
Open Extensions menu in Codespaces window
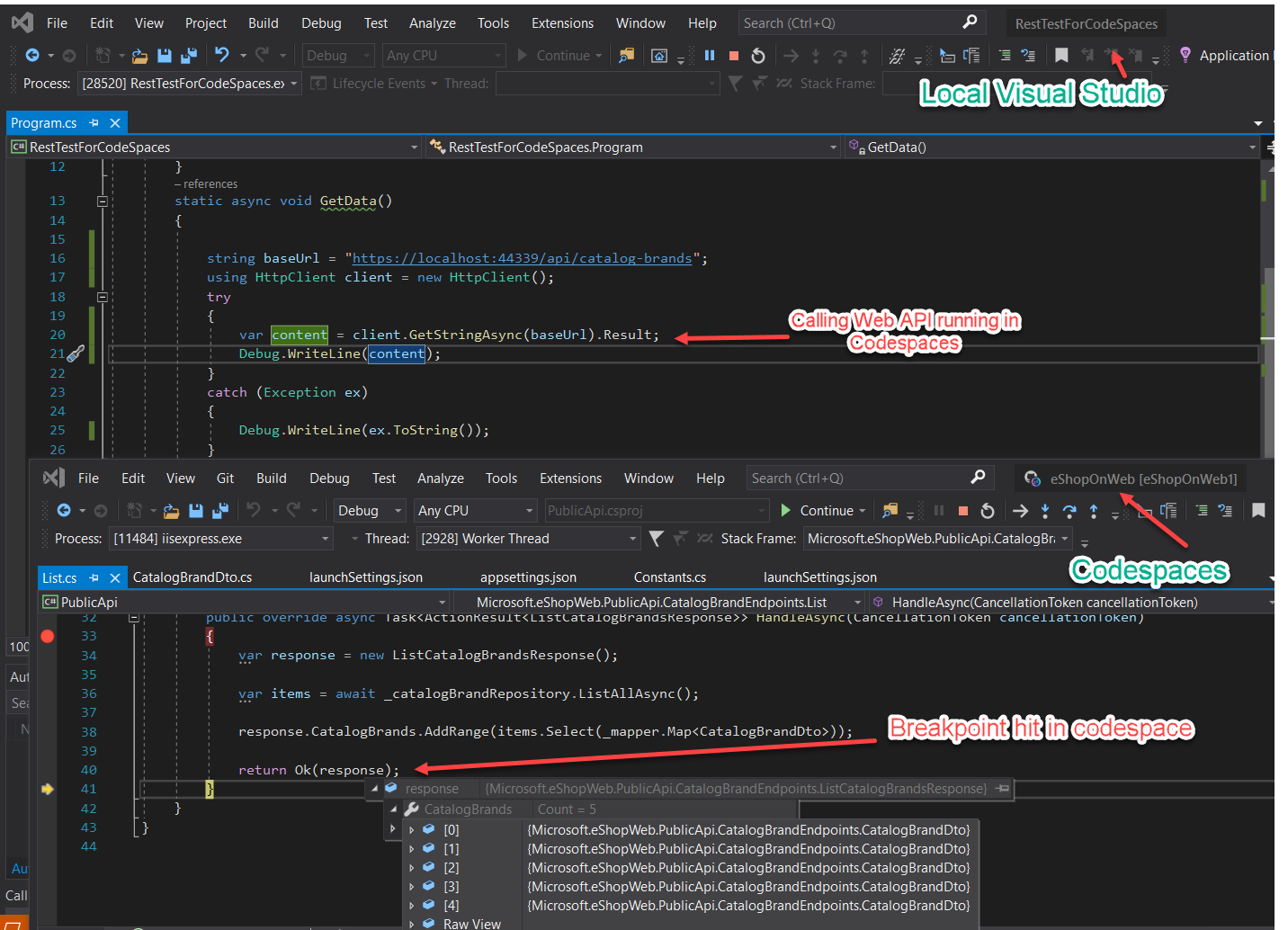coord(570,478)
